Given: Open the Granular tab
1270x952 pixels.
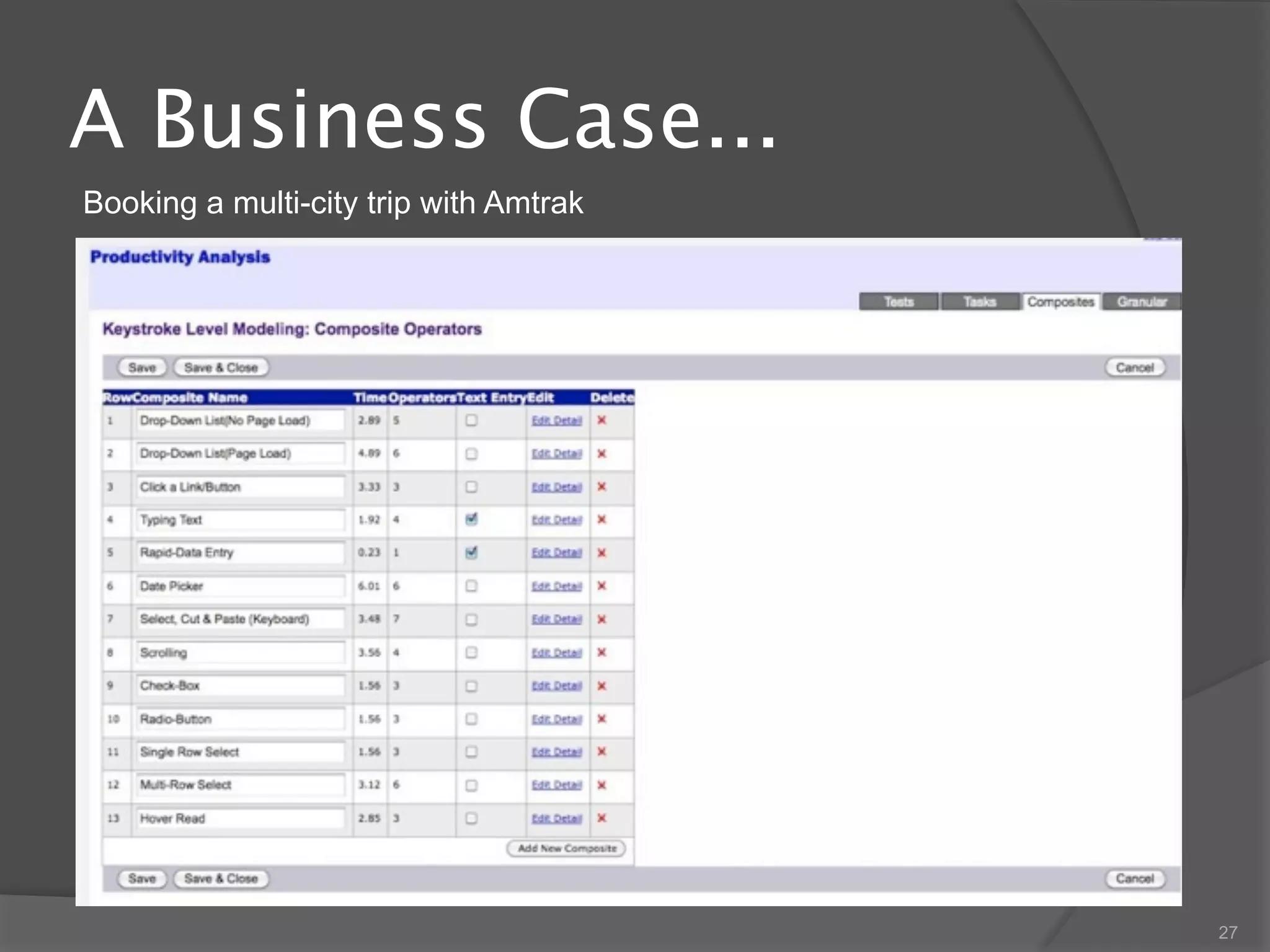Looking at the screenshot, I should (x=1142, y=302).
